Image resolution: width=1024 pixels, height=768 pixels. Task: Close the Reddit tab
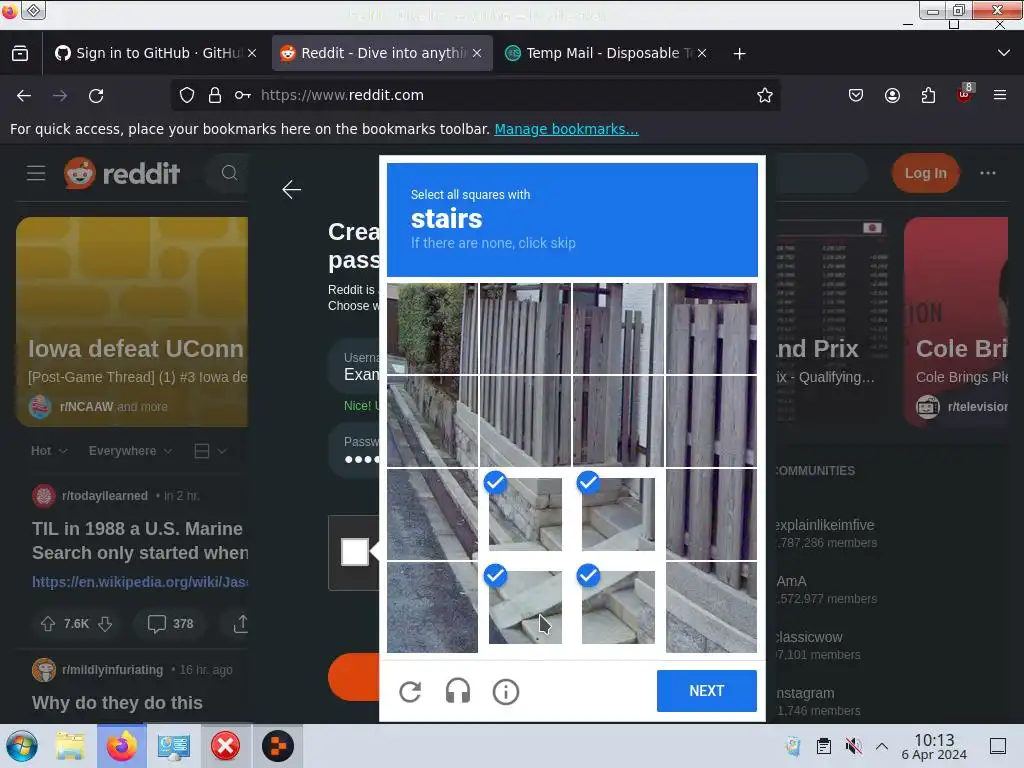477,53
